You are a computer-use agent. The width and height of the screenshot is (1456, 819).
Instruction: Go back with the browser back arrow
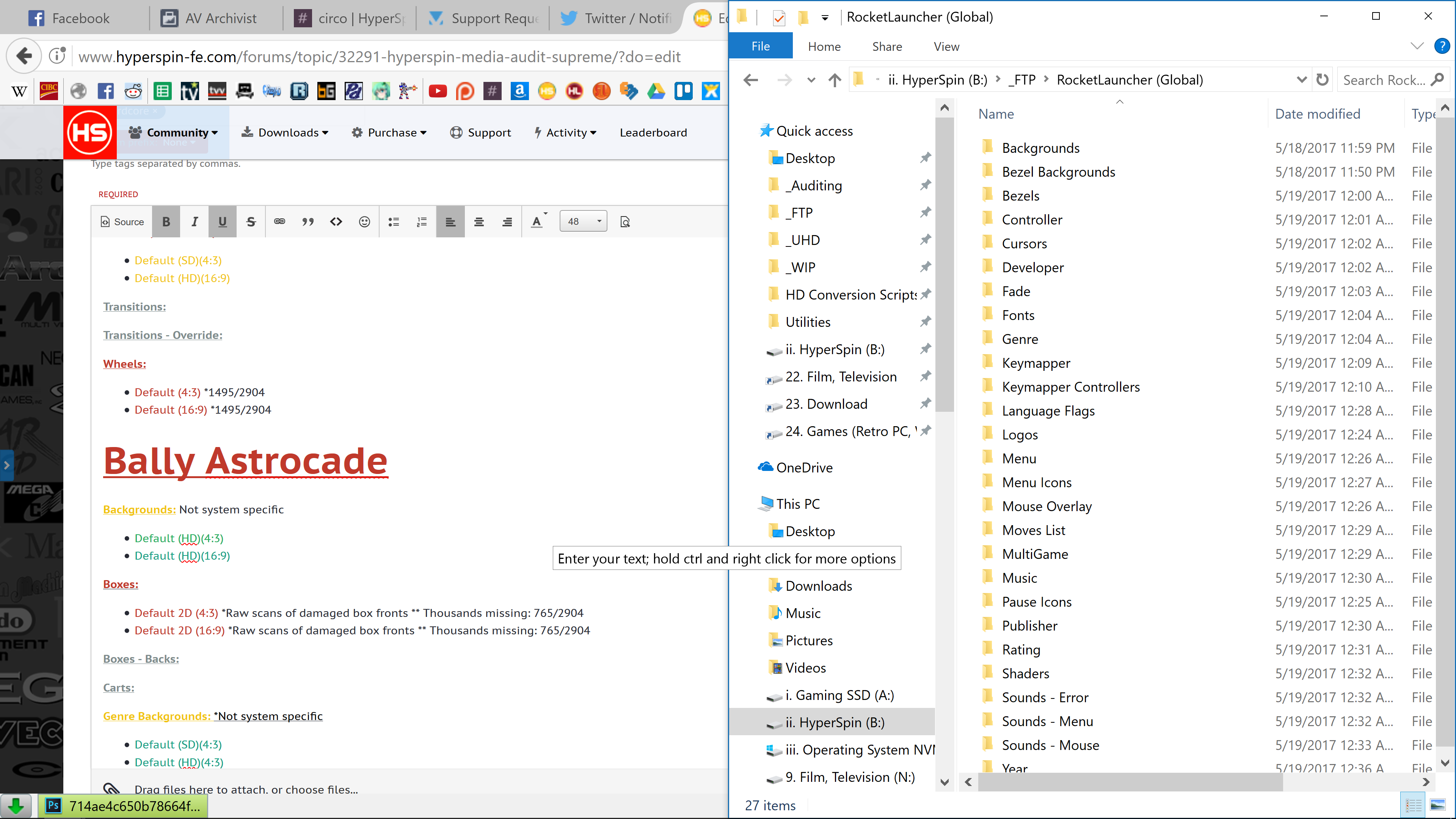point(24,56)
